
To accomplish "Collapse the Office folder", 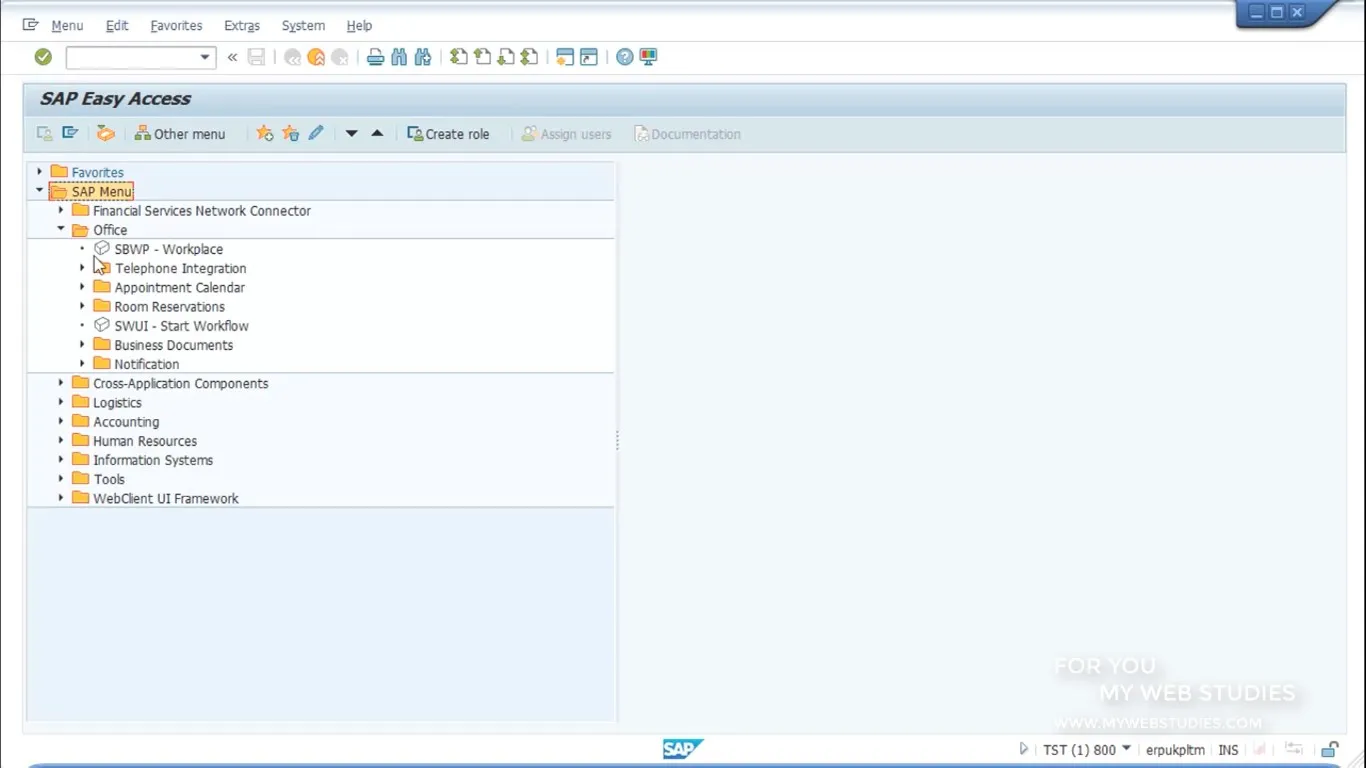I will click(x=61, y=229).
